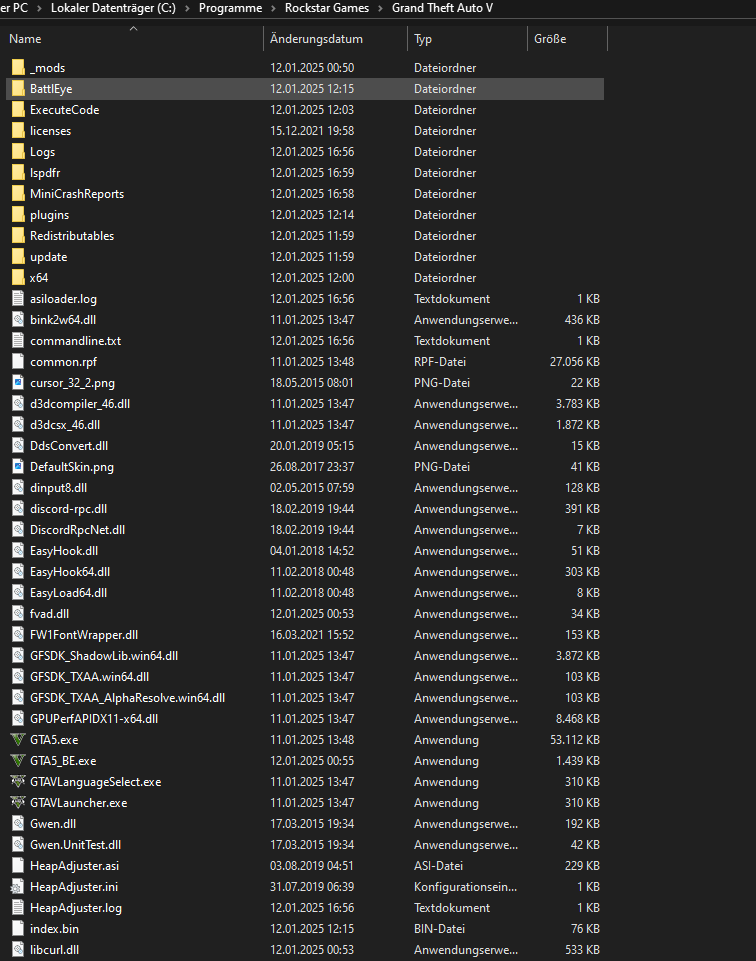
Task: Select DdsConvert.dll file name
Action: tap(69, 446)
